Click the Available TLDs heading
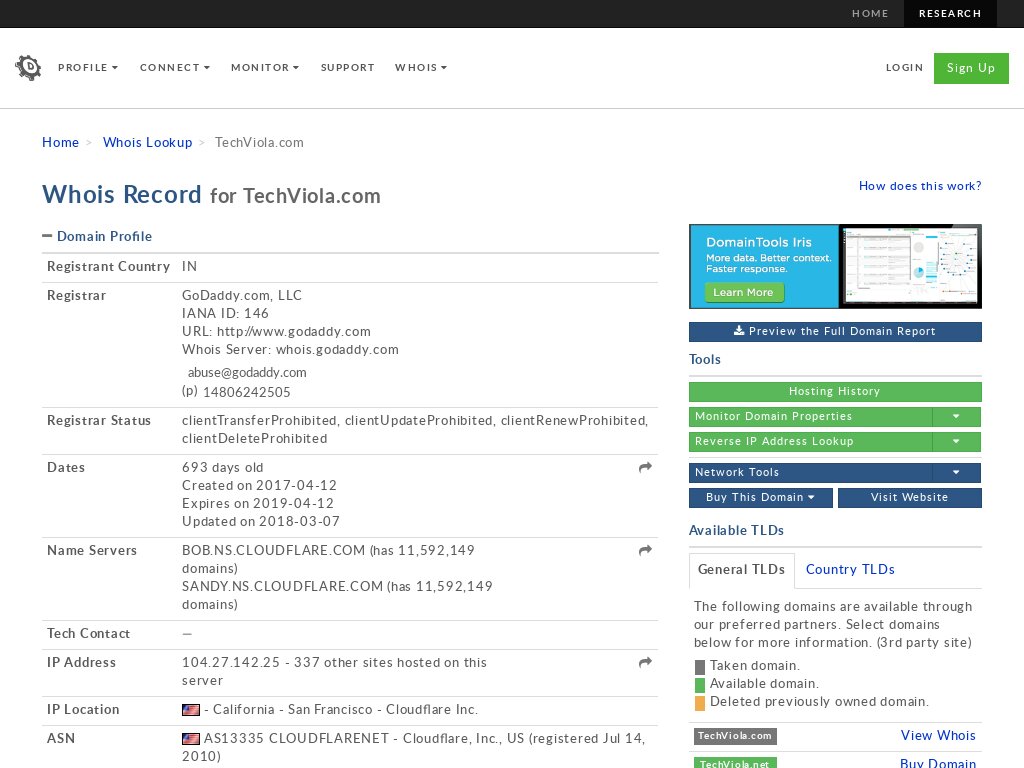This screenshot has width=1024, height=768. (x=737, y=530)
